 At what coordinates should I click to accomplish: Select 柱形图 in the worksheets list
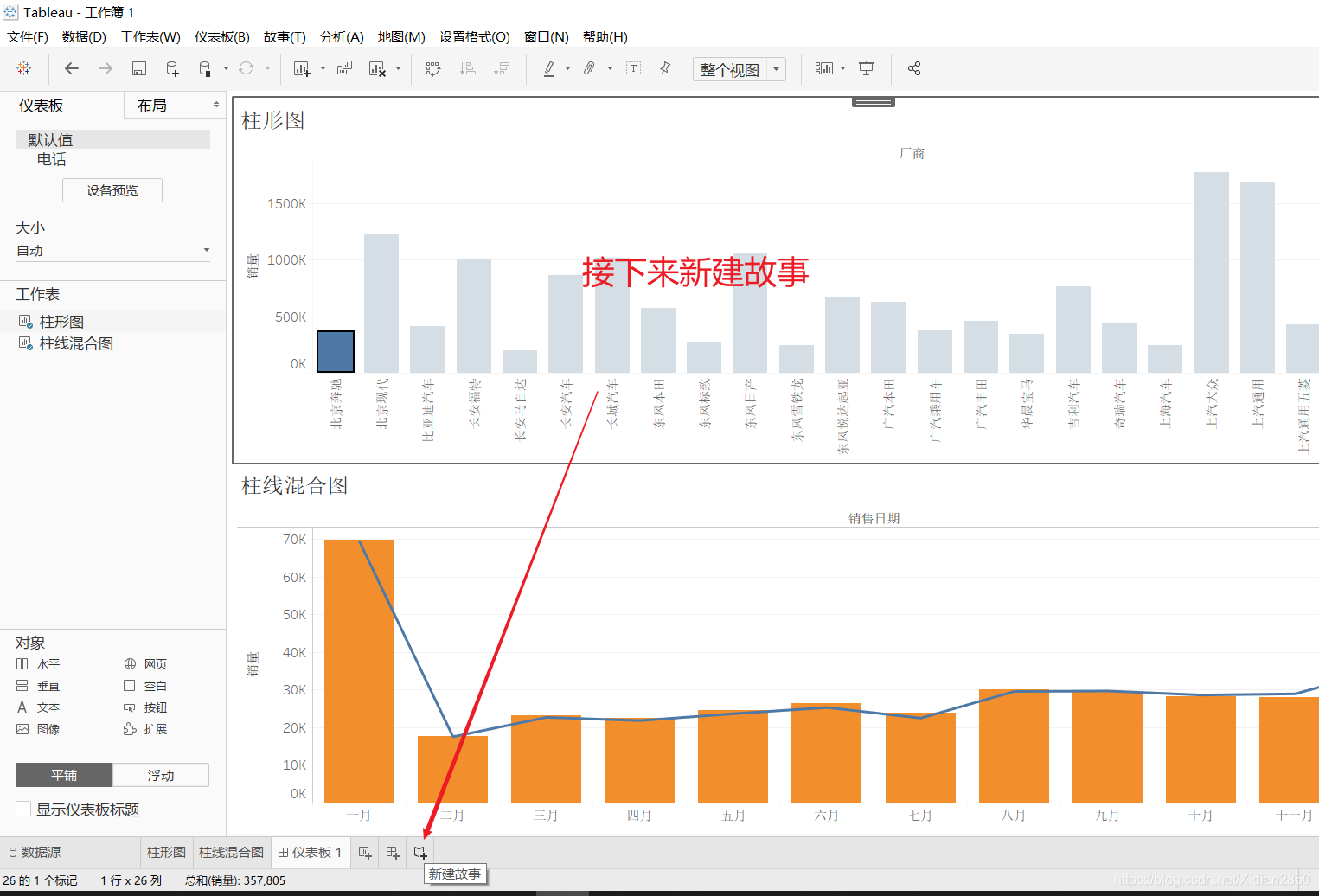click(61, 322)
